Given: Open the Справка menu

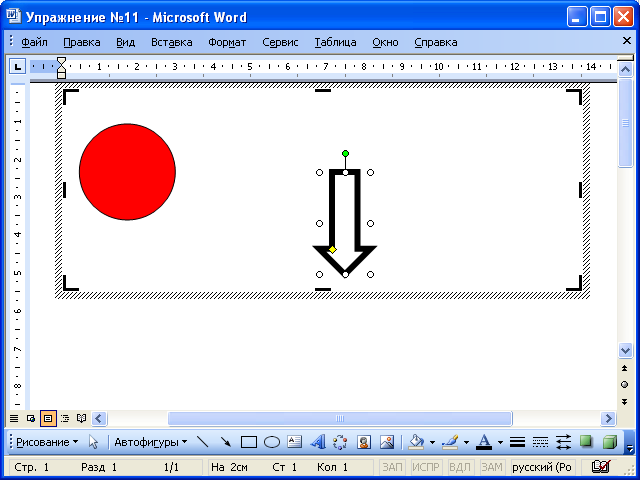Looking at the screenshot, I should point(436,42).
